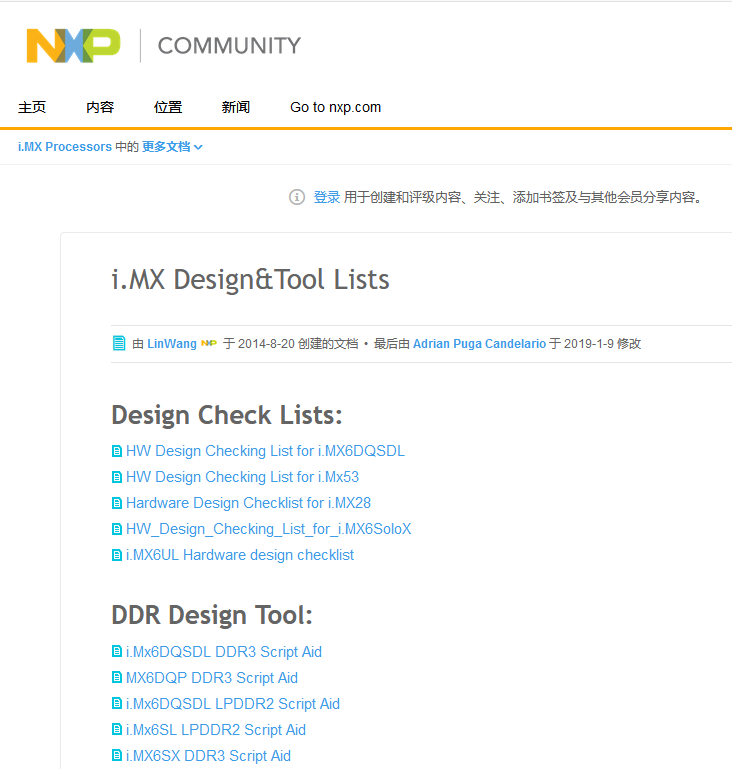Open i.Mx6DQSDL DDR3 Script Aid link
The width and height of the screenshot is (732, 769).
(224, 651)
